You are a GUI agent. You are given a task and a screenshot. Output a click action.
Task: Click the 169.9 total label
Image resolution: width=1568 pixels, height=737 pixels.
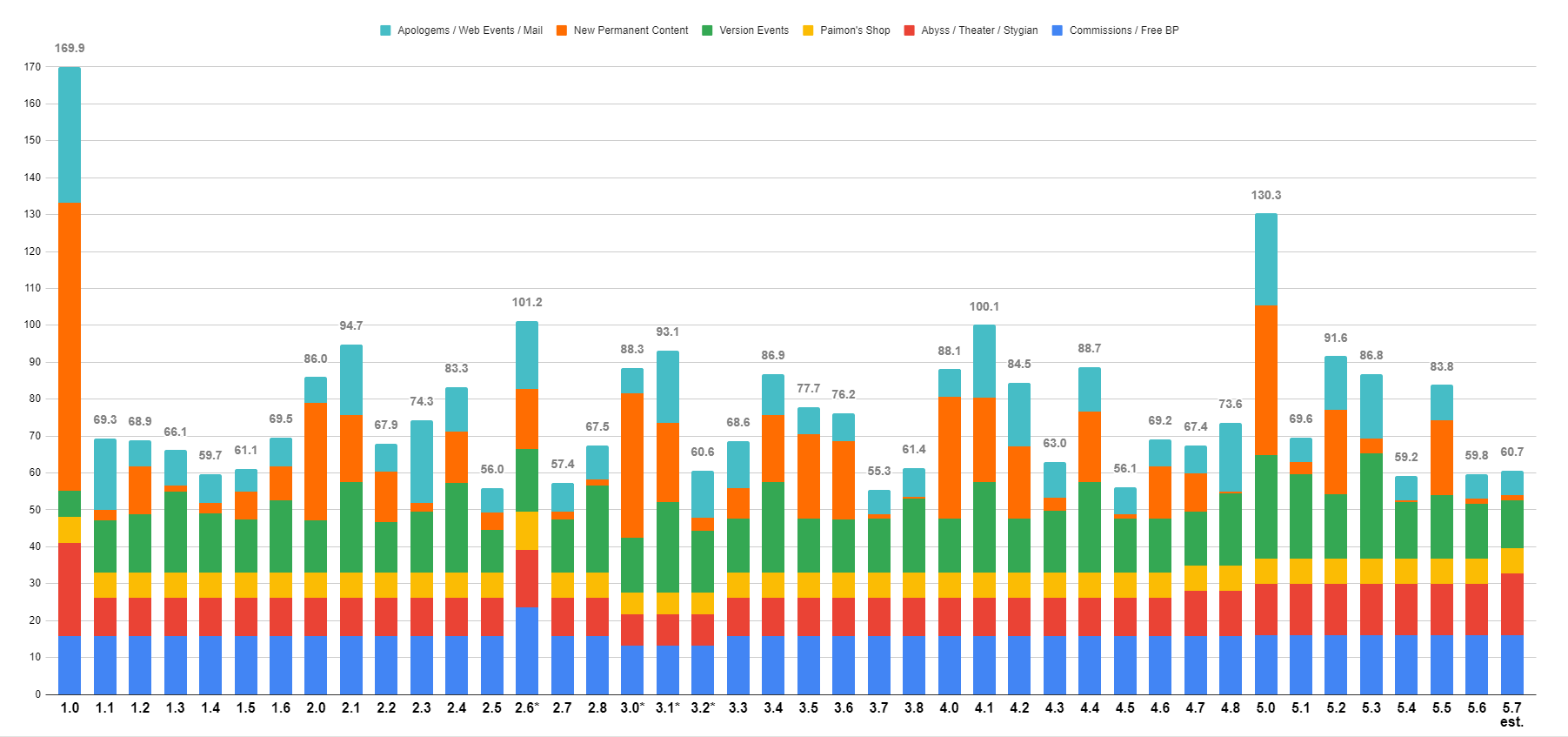(x=70, y=49)
